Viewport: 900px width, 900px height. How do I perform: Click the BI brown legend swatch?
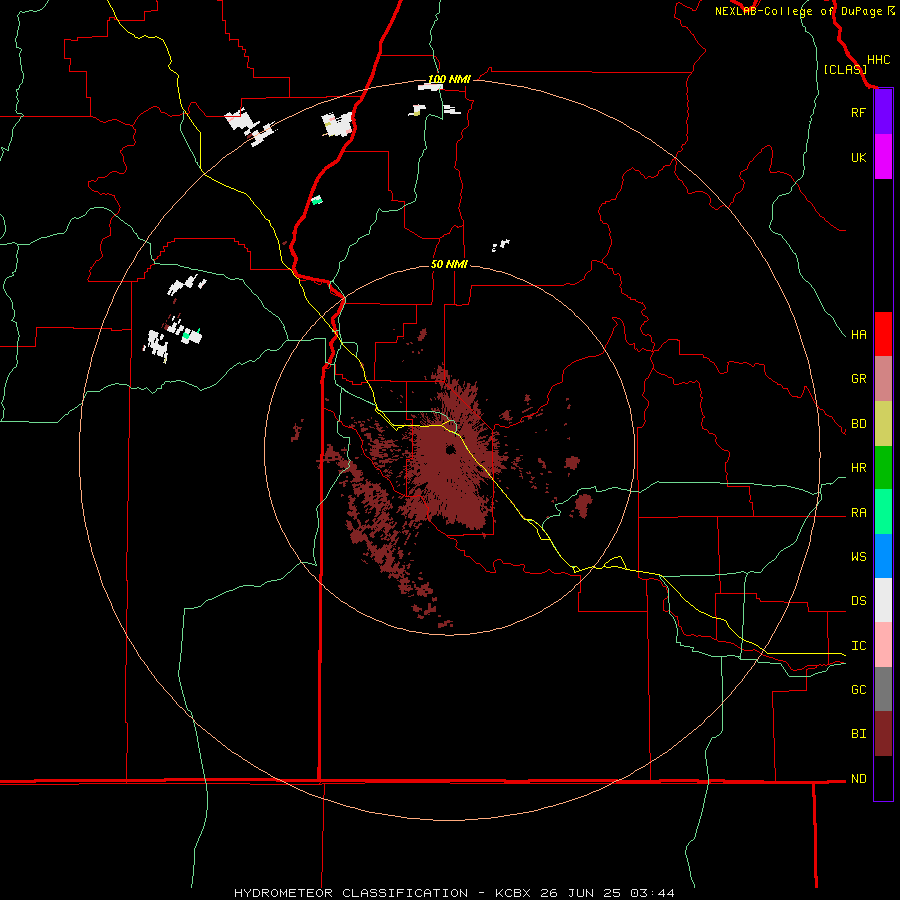(883, 734)
